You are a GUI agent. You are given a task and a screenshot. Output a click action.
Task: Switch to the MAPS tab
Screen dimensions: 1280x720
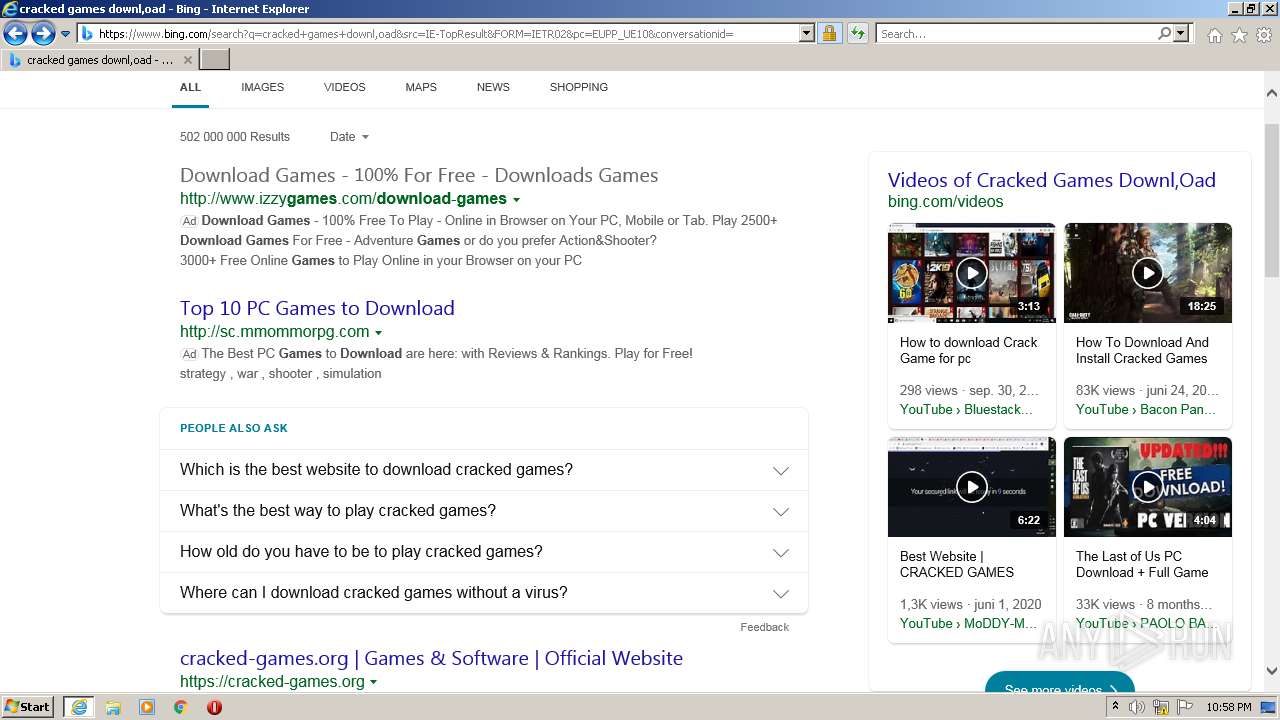421,87
